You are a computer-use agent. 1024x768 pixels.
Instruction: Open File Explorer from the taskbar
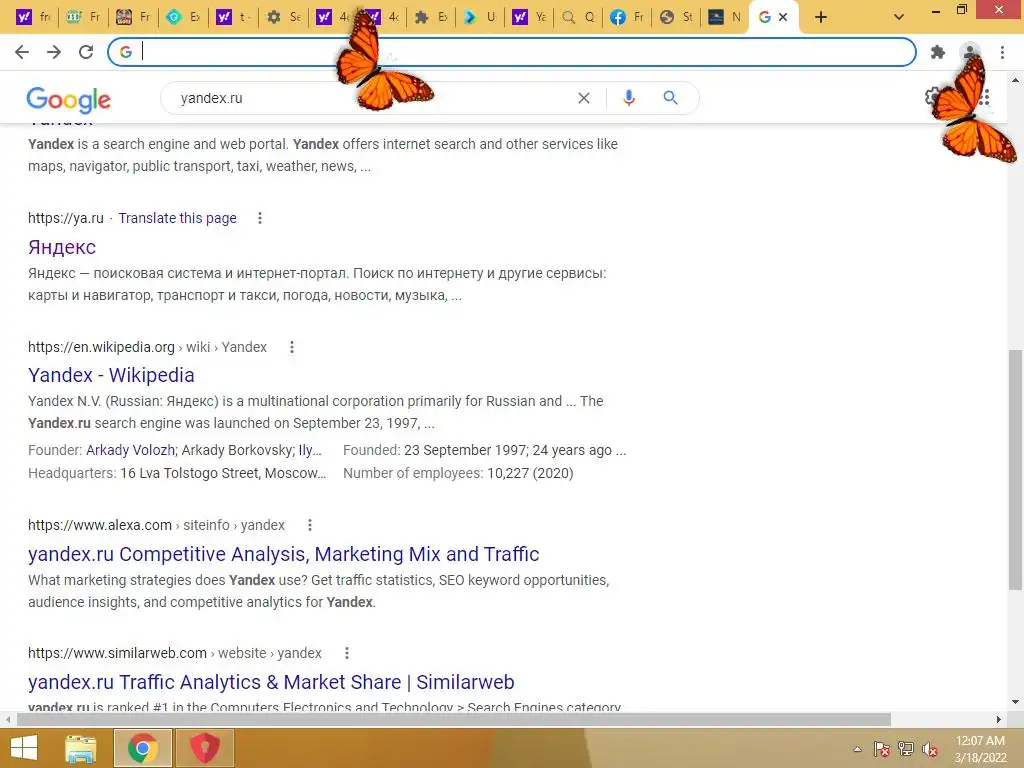click(x=81, y=748)
